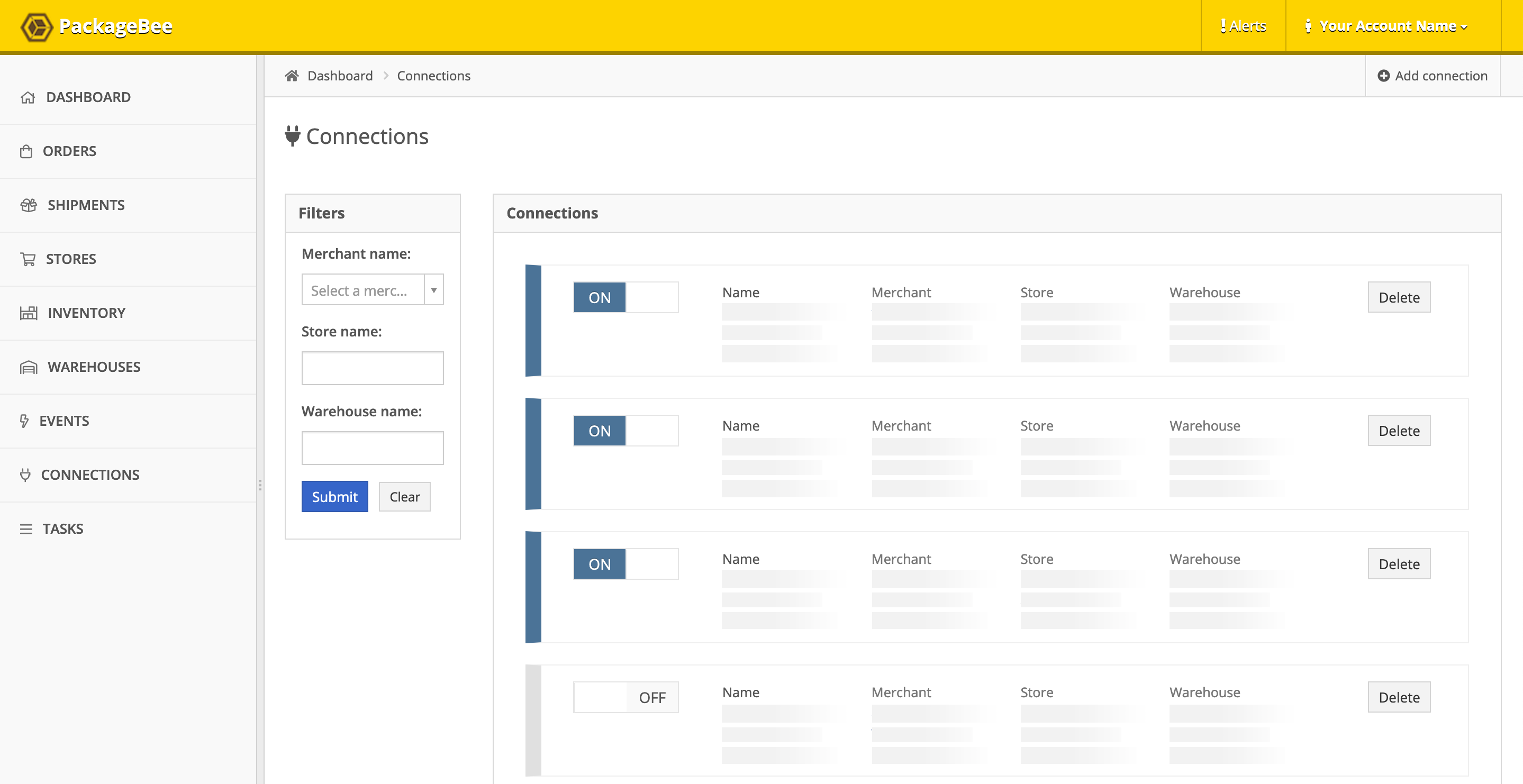The width and height of the screenshot is (1523, 784).
Task: Click the first connection's Name label
Action: pos(741,293)
